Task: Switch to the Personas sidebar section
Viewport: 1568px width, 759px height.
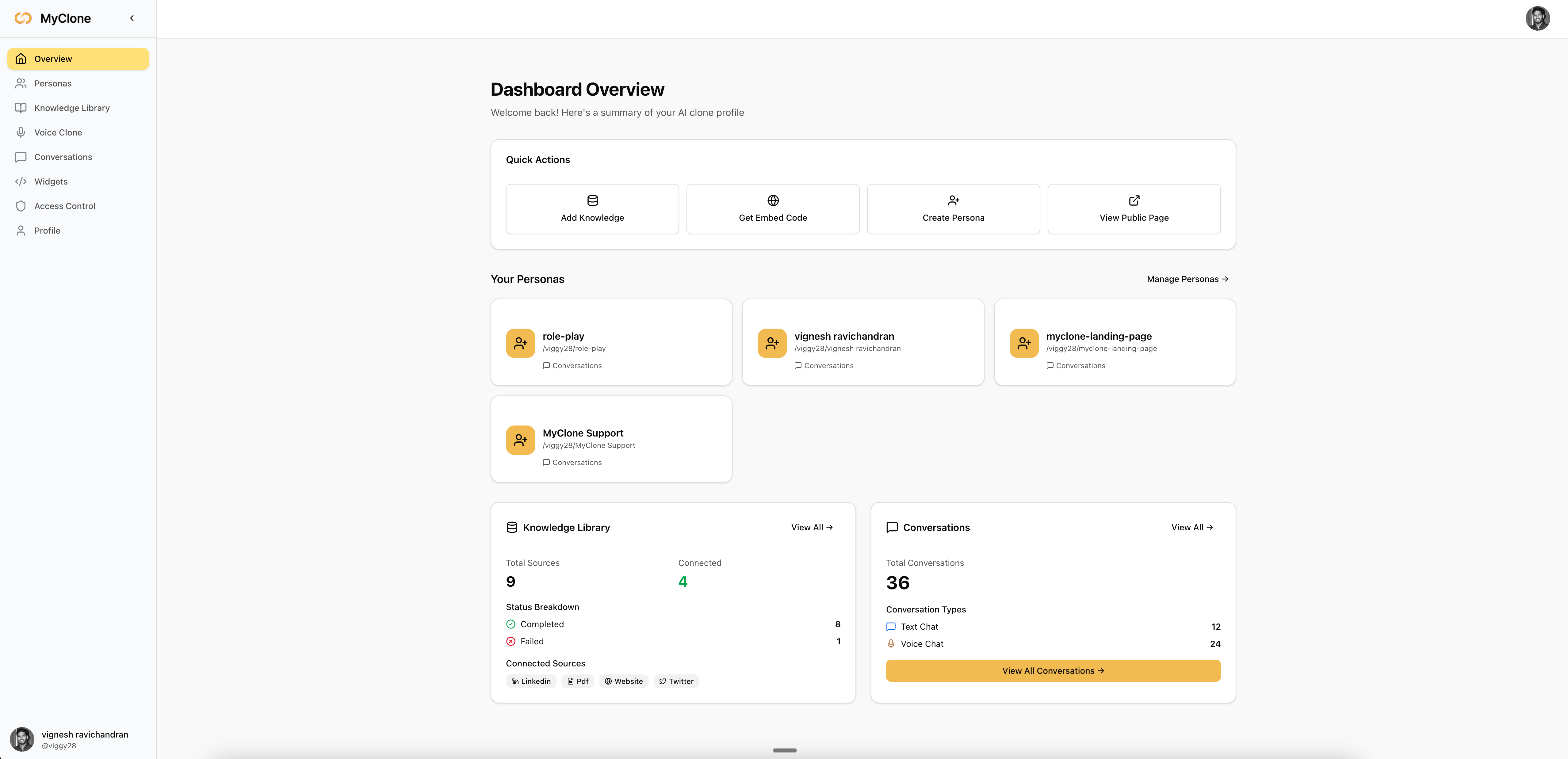Action: click(52, 83)
